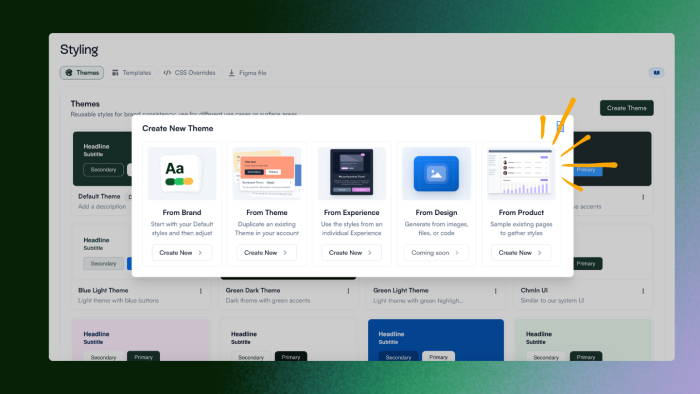Viewport: 700px width, 394px height.
Task: Click the Default Theme title
Action: (x=99, y=196)
